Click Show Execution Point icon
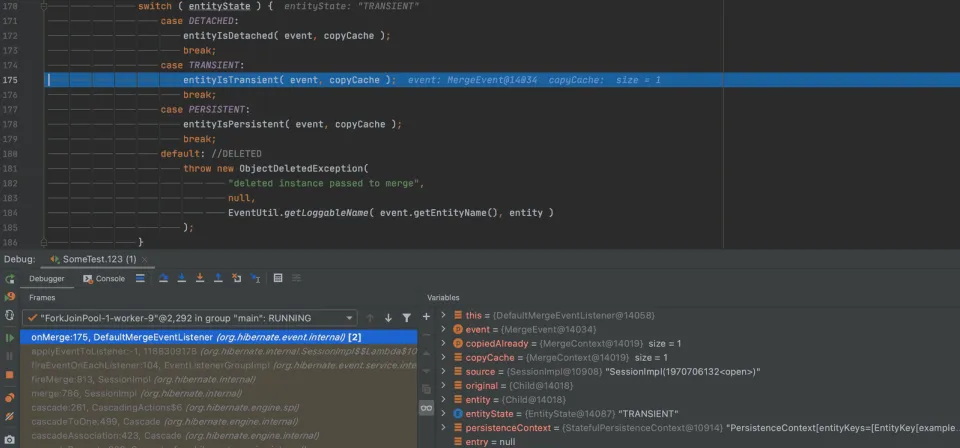 (140, 278)
